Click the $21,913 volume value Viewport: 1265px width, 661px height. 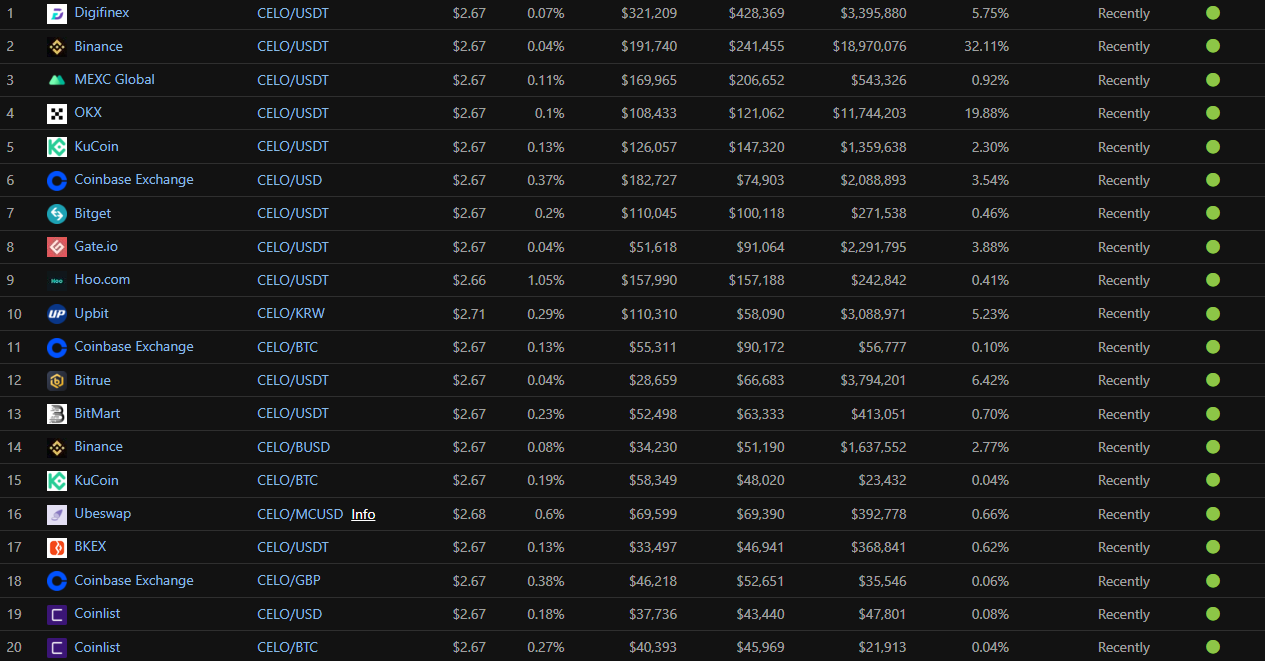[882, 648]
